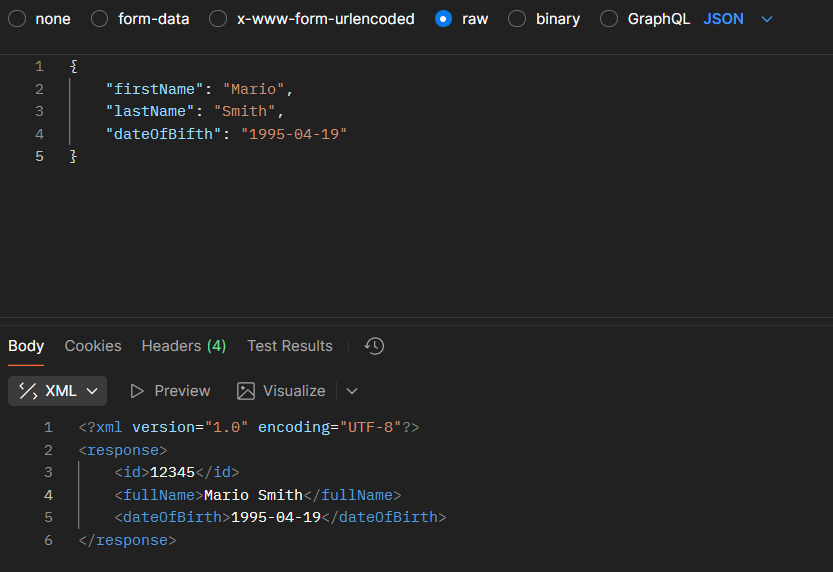Open the Test Results tab
The image size is (833, 572).
click(x=290, y=346)
